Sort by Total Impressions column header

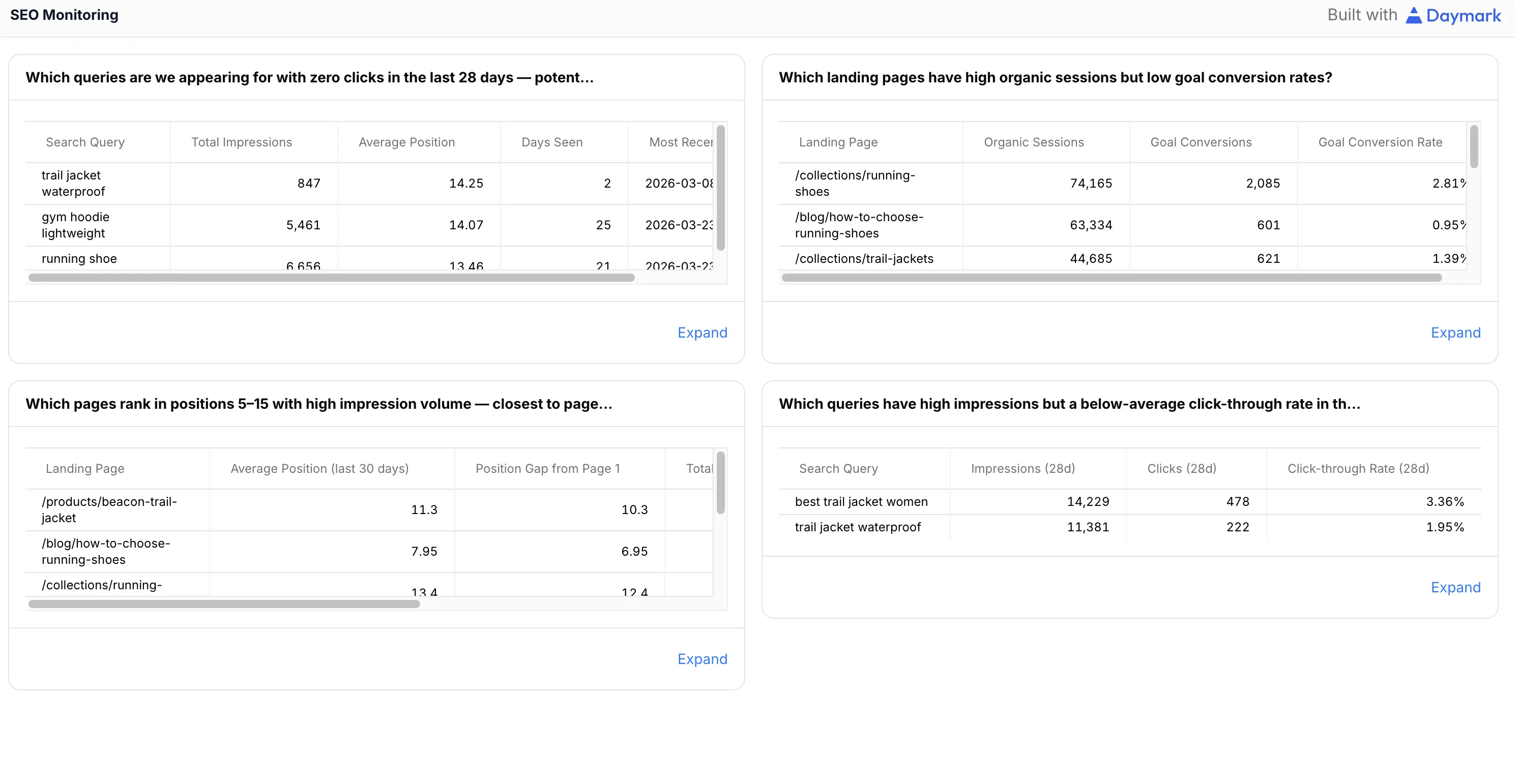pos(241,142)
